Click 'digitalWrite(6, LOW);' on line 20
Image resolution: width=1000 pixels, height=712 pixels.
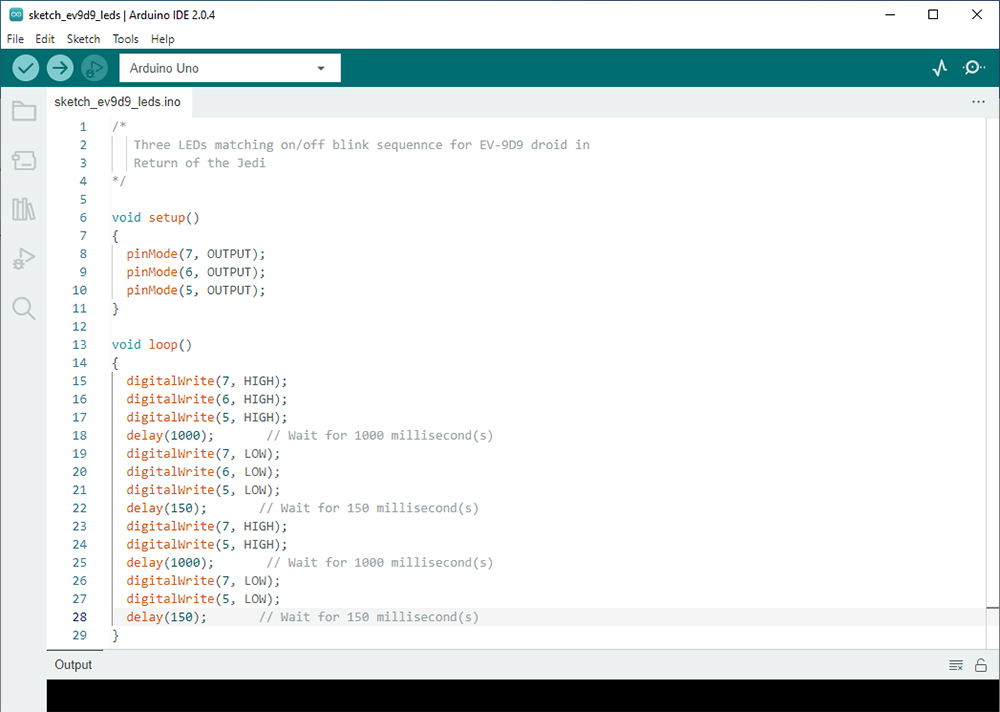click(203, 471)
